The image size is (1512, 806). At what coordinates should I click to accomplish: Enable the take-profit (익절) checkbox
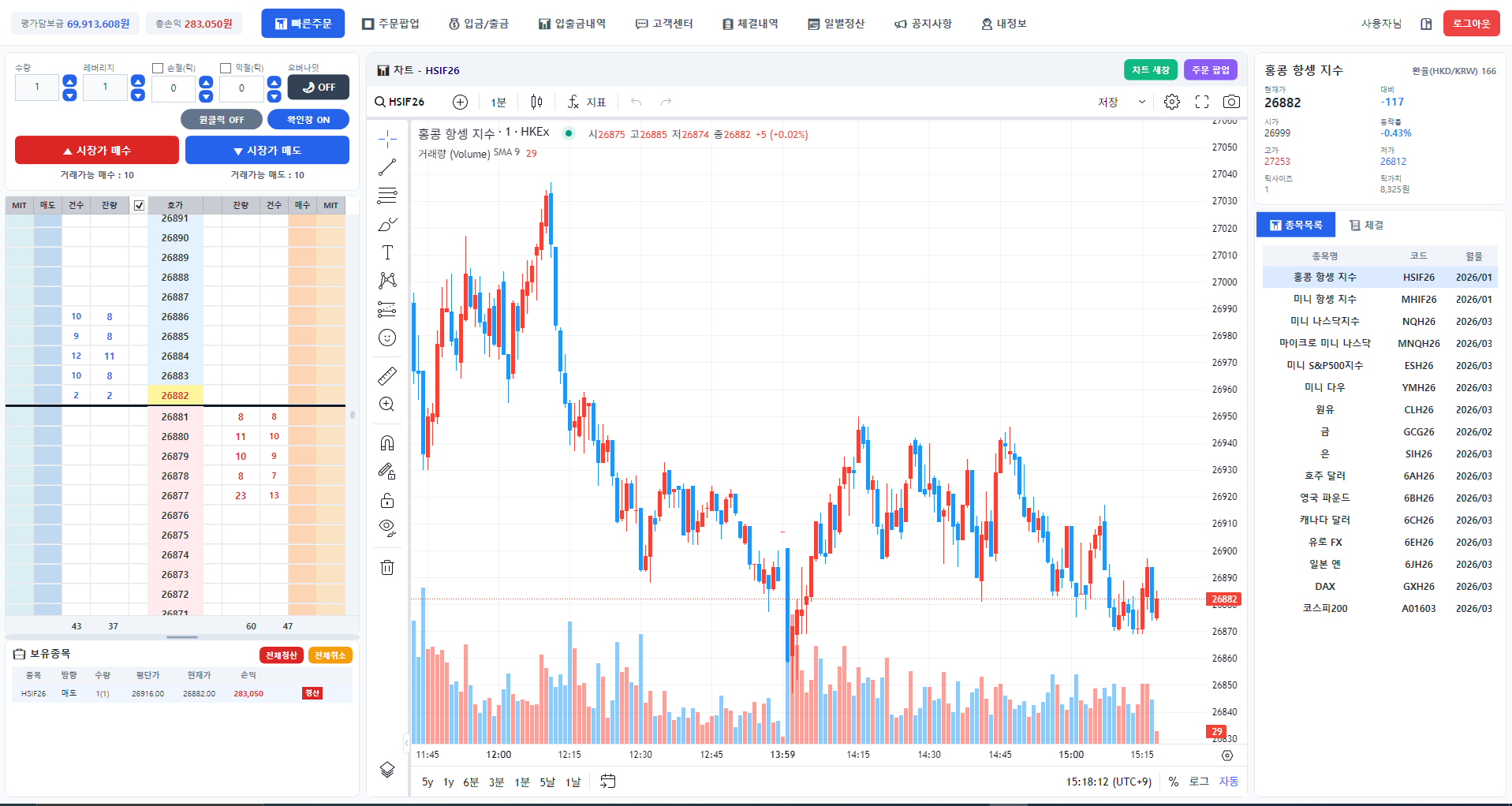click(226, 69)
